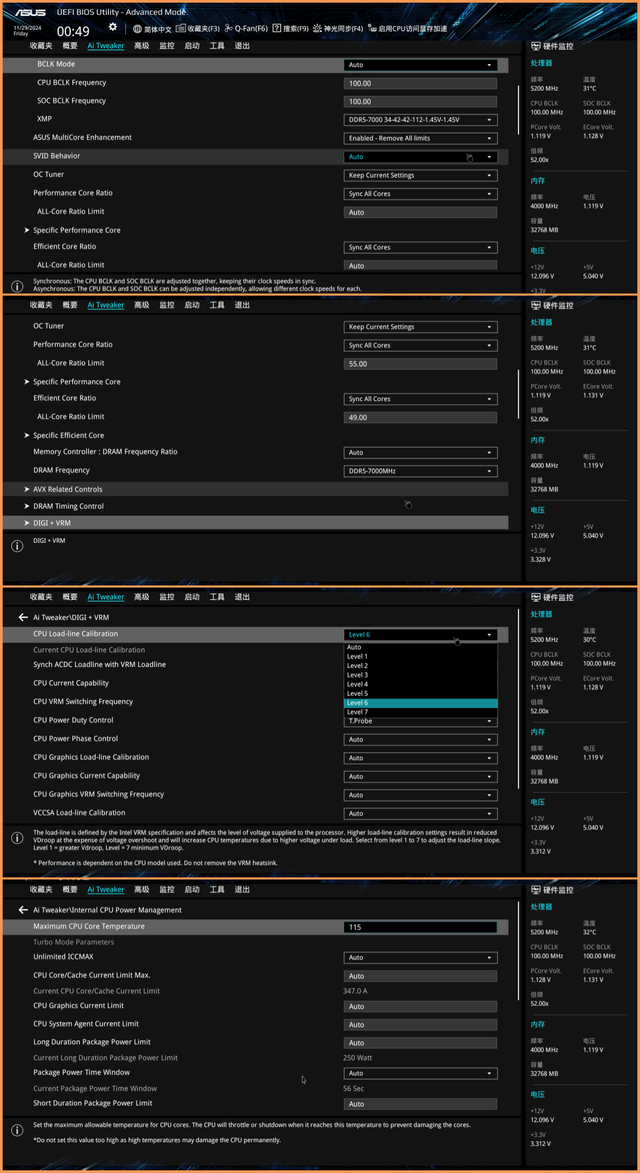Open the SVID Behavior dropdown
The height and width of the screenshot is (1173, 640).
pyautogui.click(x=420, y=157)
